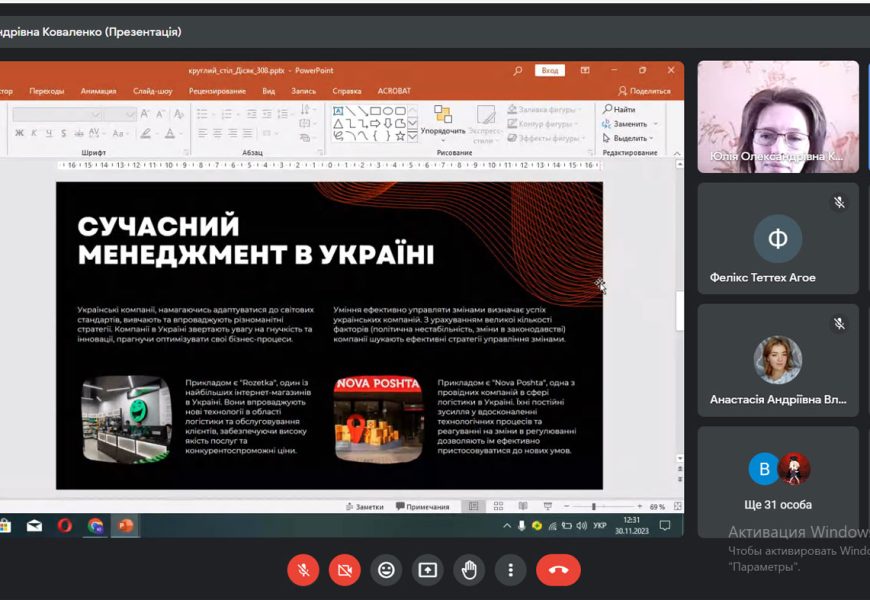Turn on the camera in the call

click(345, 570)
